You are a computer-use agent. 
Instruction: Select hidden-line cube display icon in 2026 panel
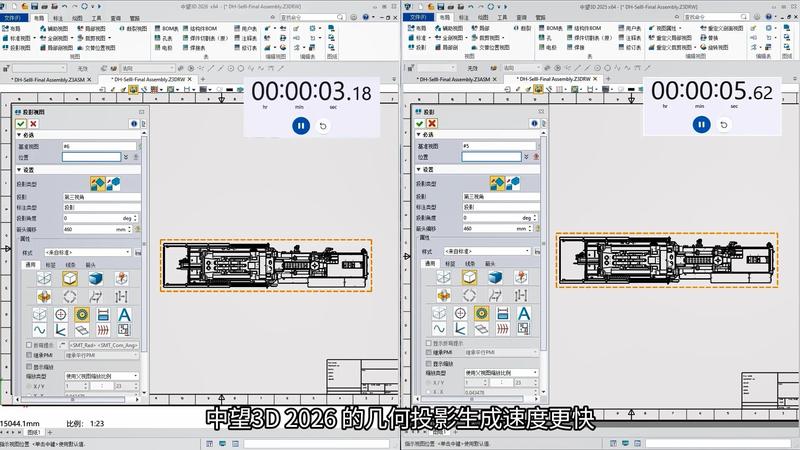point(70,279)
